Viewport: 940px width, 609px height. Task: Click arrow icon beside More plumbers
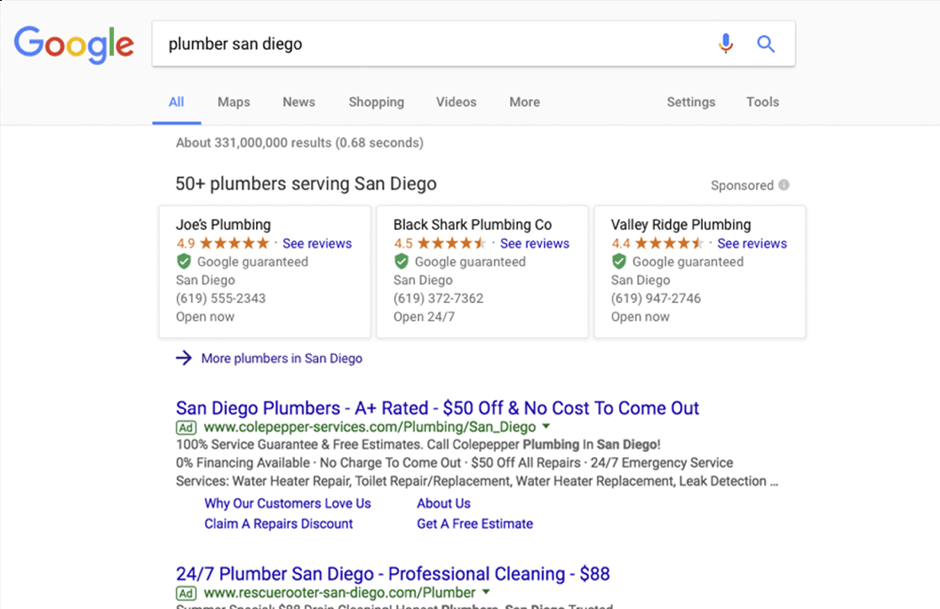click(183, 358)
